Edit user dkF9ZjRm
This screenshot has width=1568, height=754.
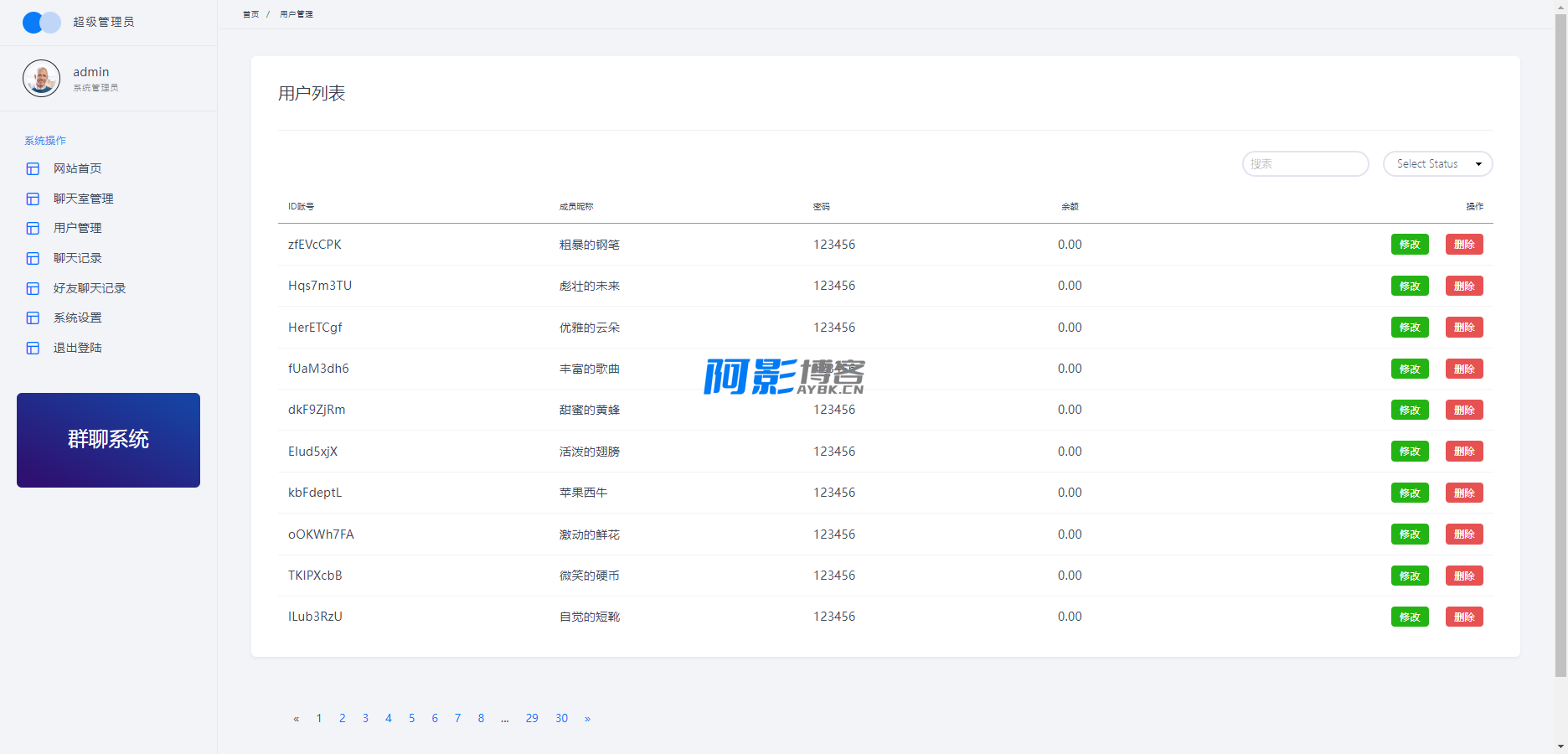click(1410, 410)
